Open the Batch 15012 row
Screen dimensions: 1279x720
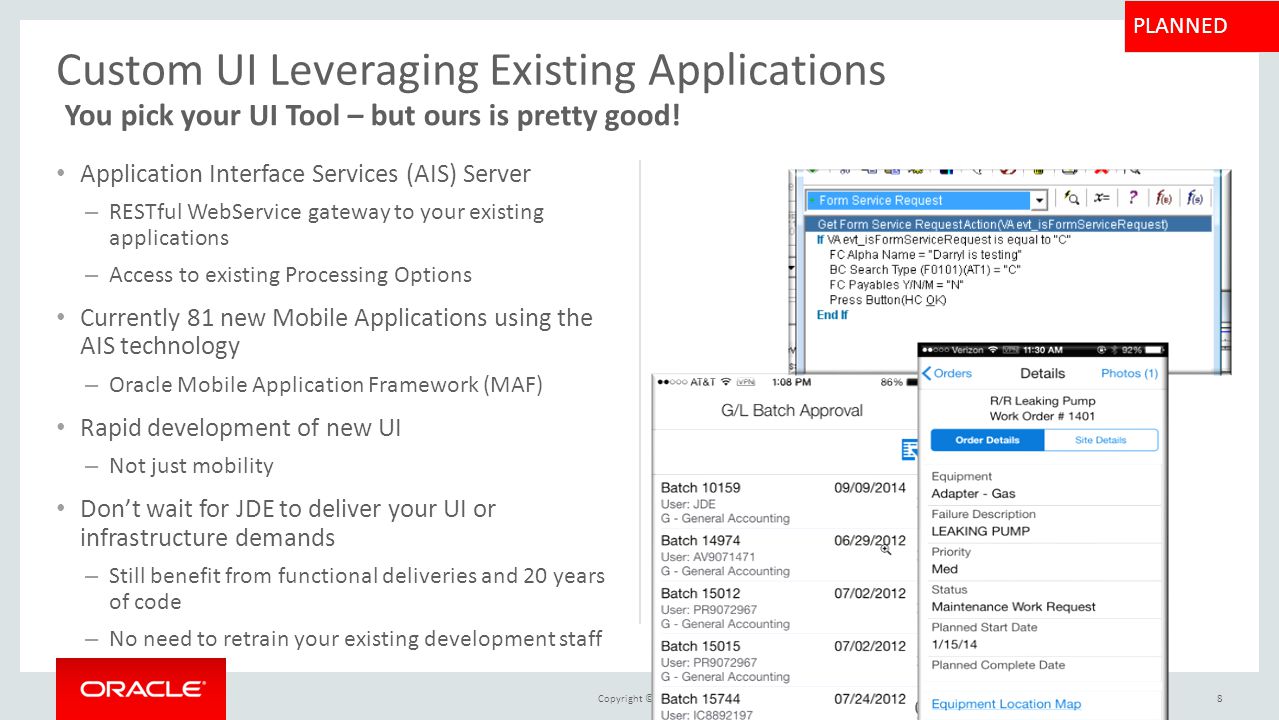(784, 608)
